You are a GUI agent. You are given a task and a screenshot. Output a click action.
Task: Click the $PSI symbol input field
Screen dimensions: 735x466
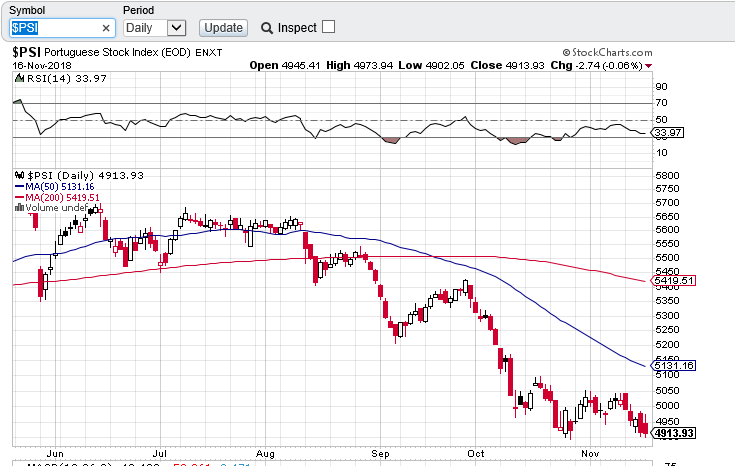[62, 28]
